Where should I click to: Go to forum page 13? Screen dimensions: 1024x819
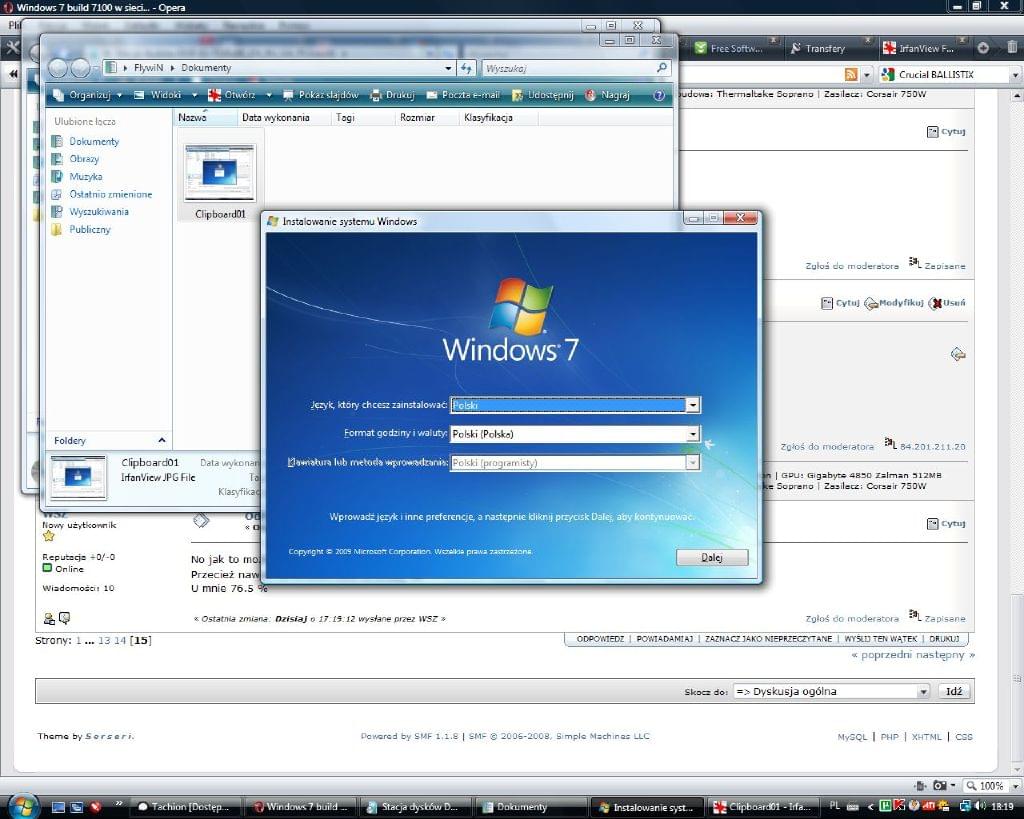tap(104, 641)
